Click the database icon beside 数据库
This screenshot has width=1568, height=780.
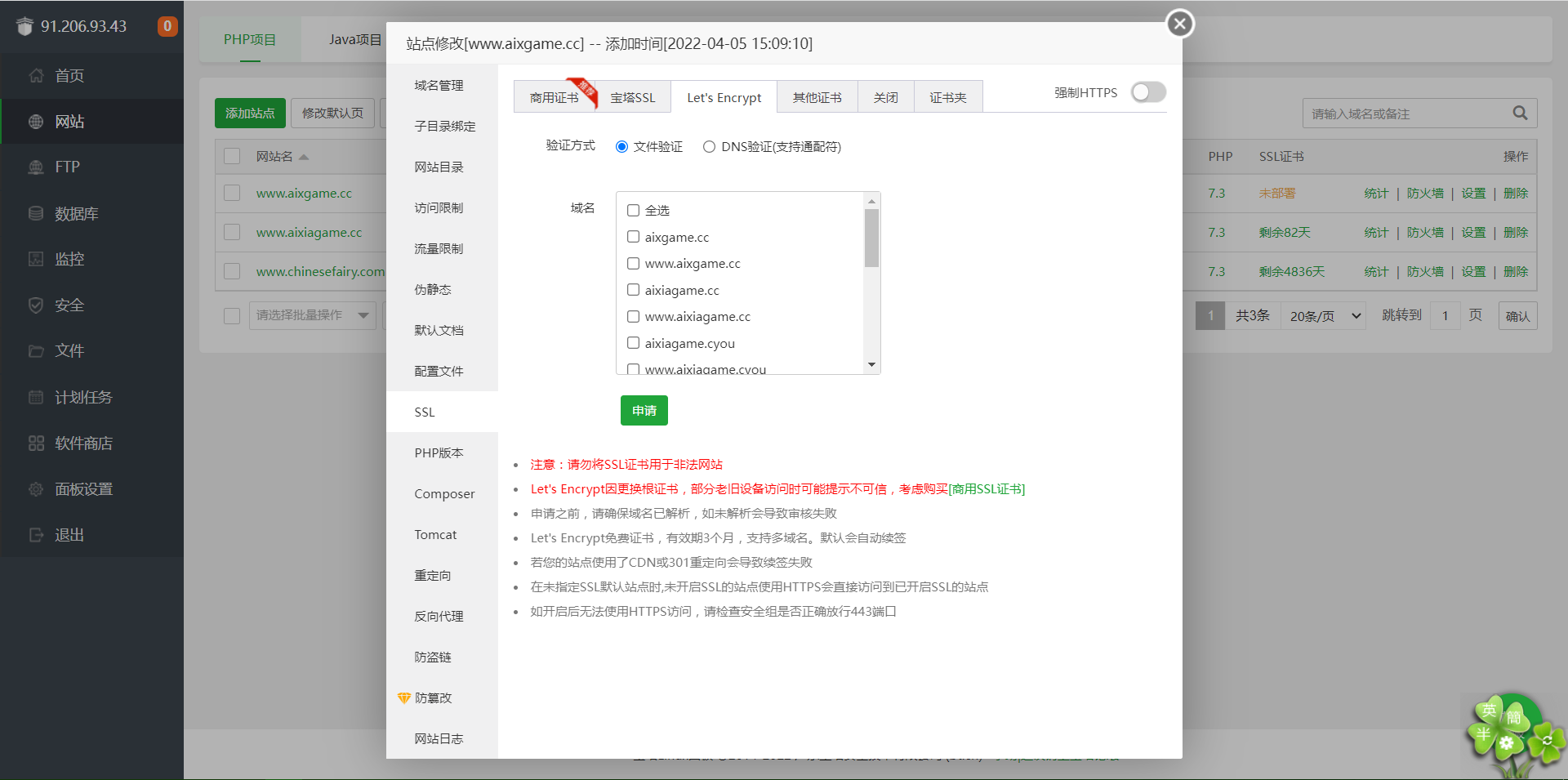(x=36, y=213)
